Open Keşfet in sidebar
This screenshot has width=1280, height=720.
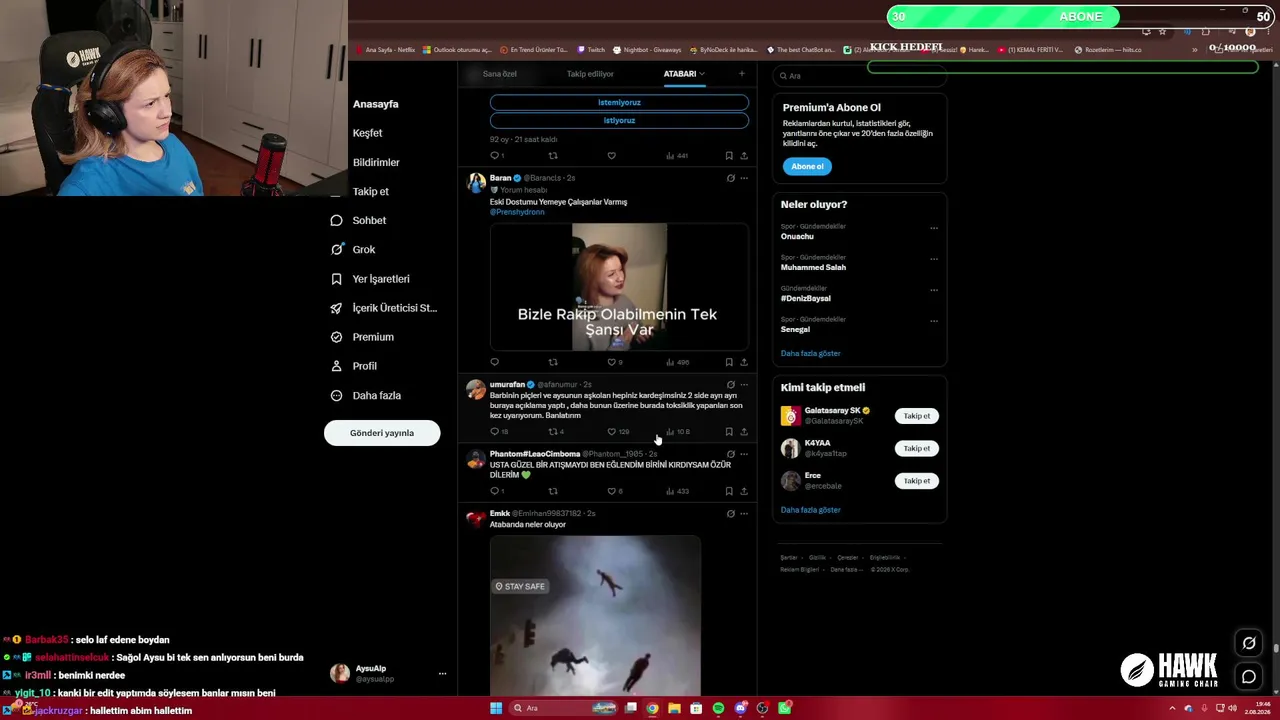click(x=367, y=133)
